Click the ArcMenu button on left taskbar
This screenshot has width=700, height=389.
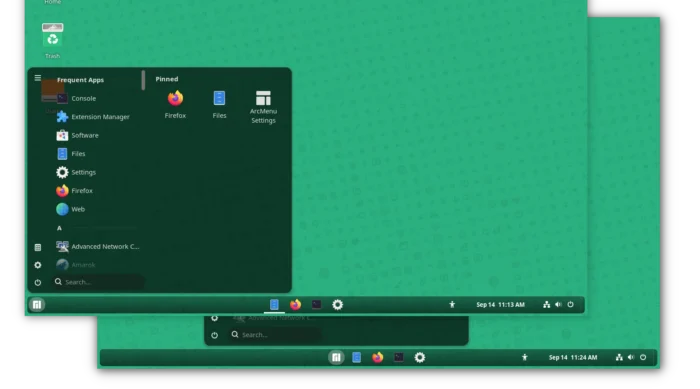pos(37,305)
